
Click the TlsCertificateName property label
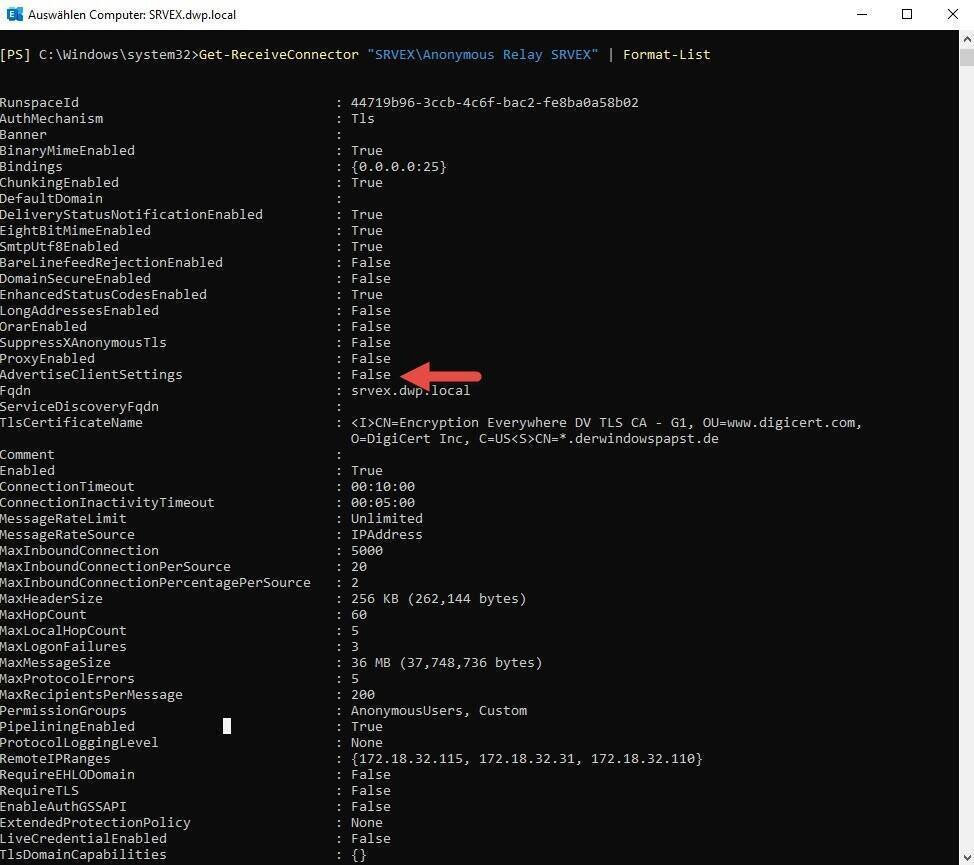[x=71, y=422]
